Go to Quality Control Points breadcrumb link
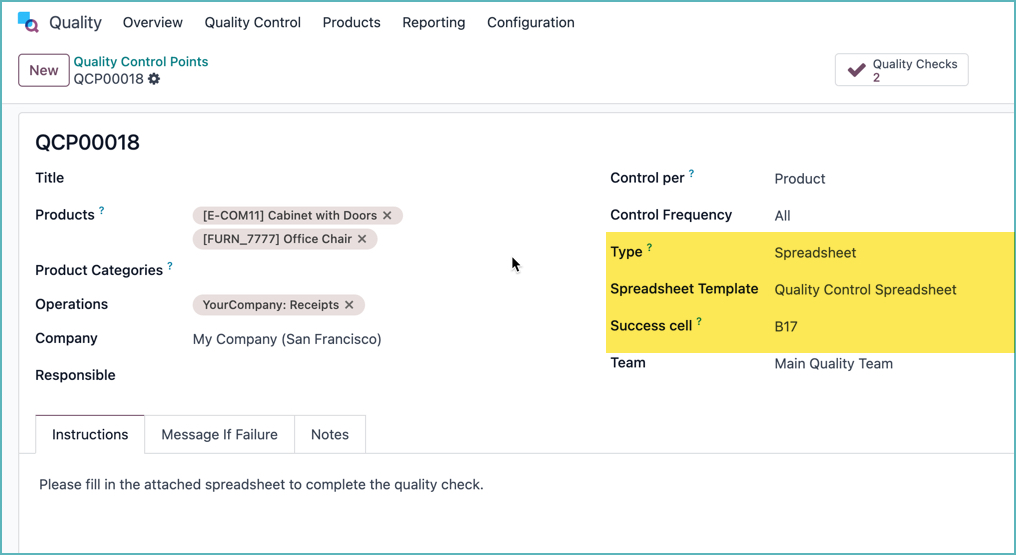The image size is (1016, 555). click(141, 62)
